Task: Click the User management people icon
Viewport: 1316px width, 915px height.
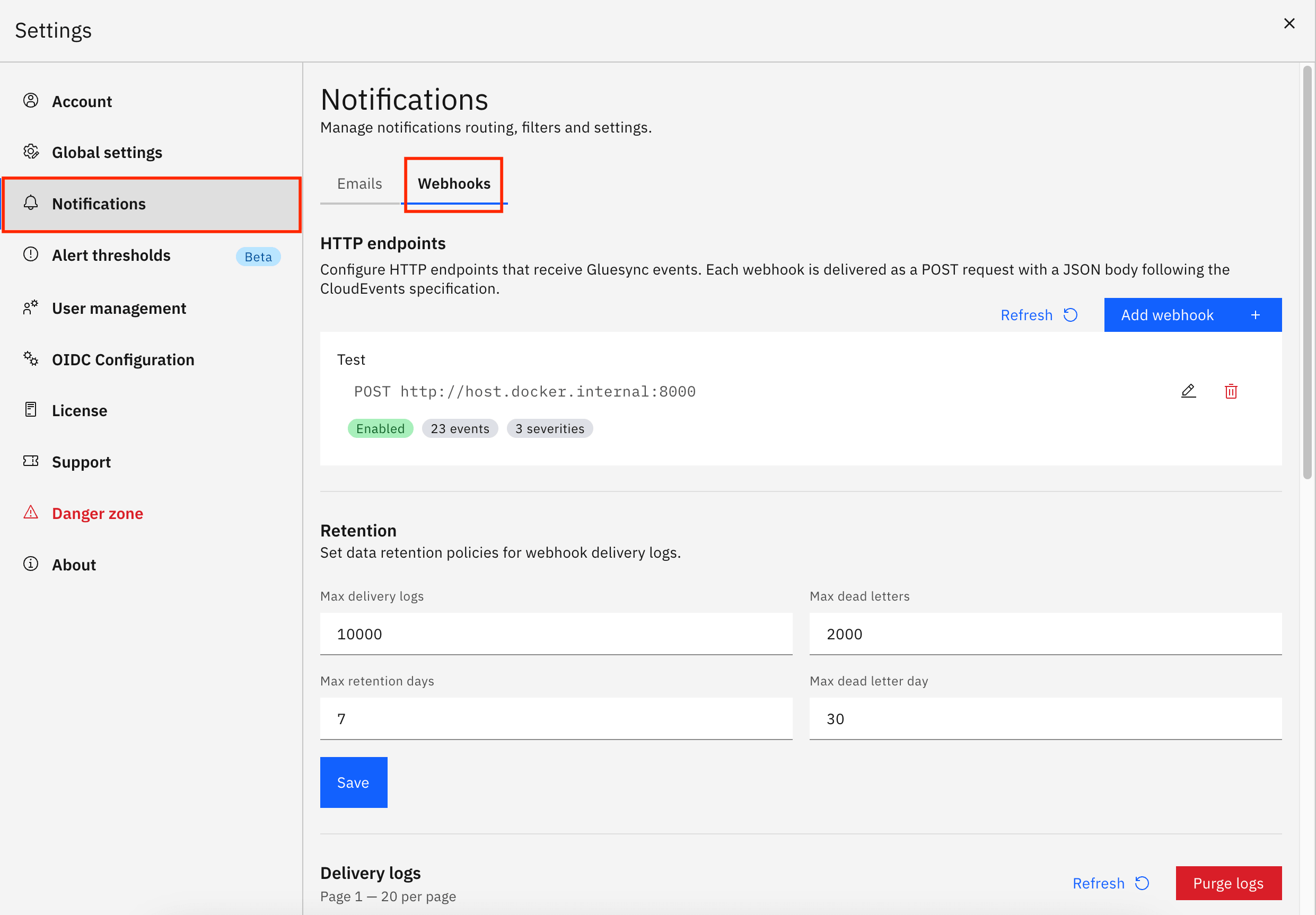Action: tap(31, 307)
